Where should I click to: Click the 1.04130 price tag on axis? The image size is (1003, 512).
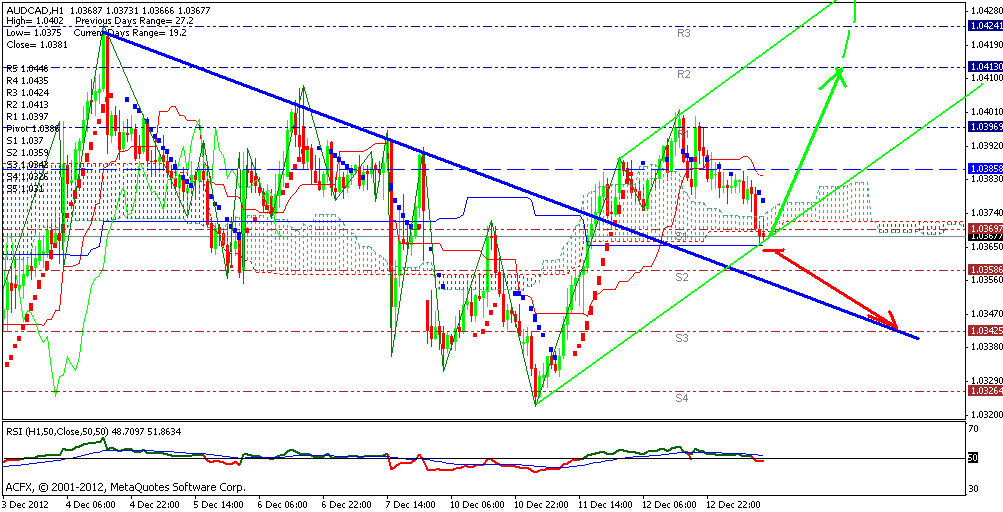pos(984,66)
